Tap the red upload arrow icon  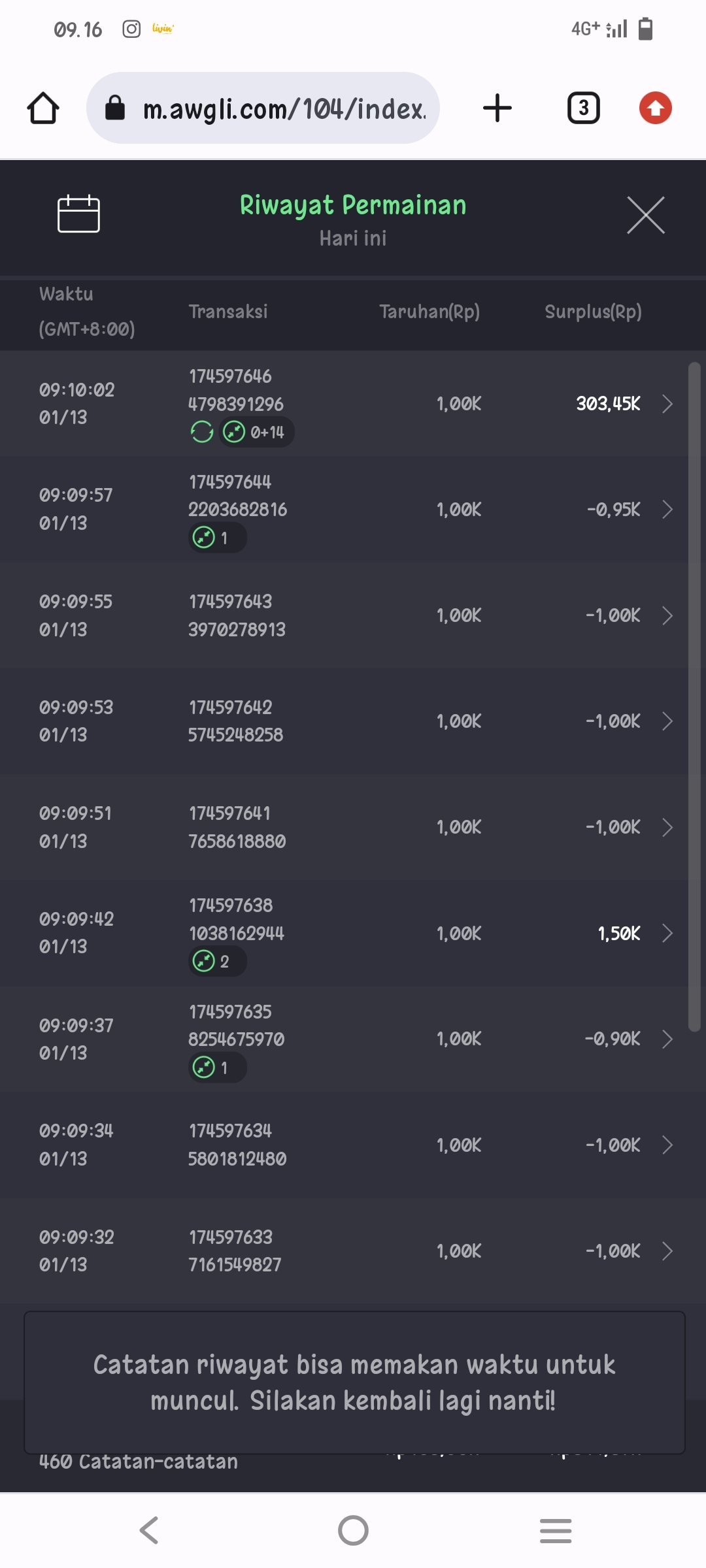pyautogui.click(x=656, y=108)
